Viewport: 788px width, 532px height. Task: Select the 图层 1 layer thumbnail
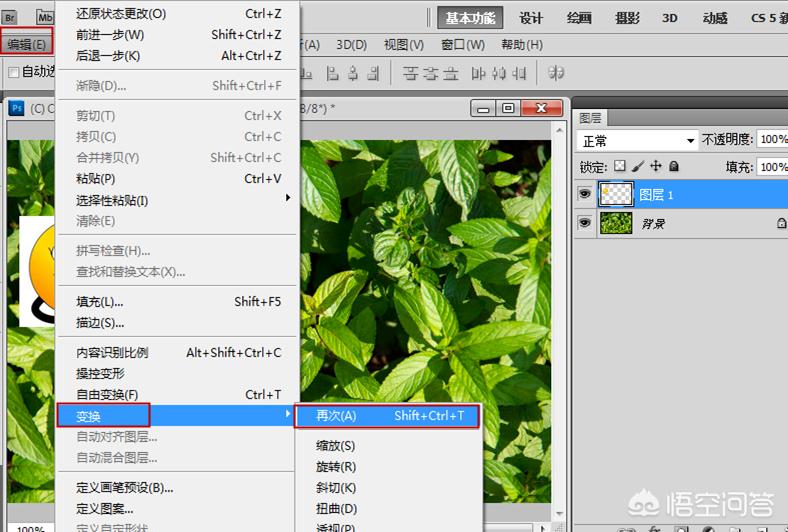(616, 194)
